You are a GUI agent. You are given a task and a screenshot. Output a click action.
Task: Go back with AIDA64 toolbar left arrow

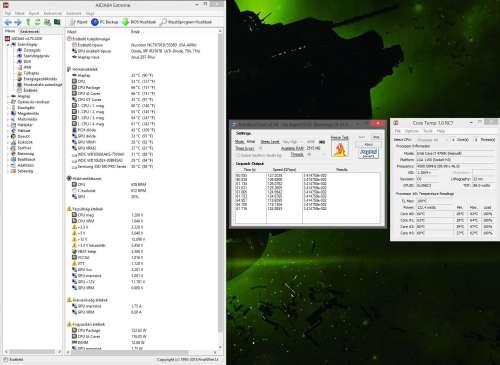pos(8,22)
